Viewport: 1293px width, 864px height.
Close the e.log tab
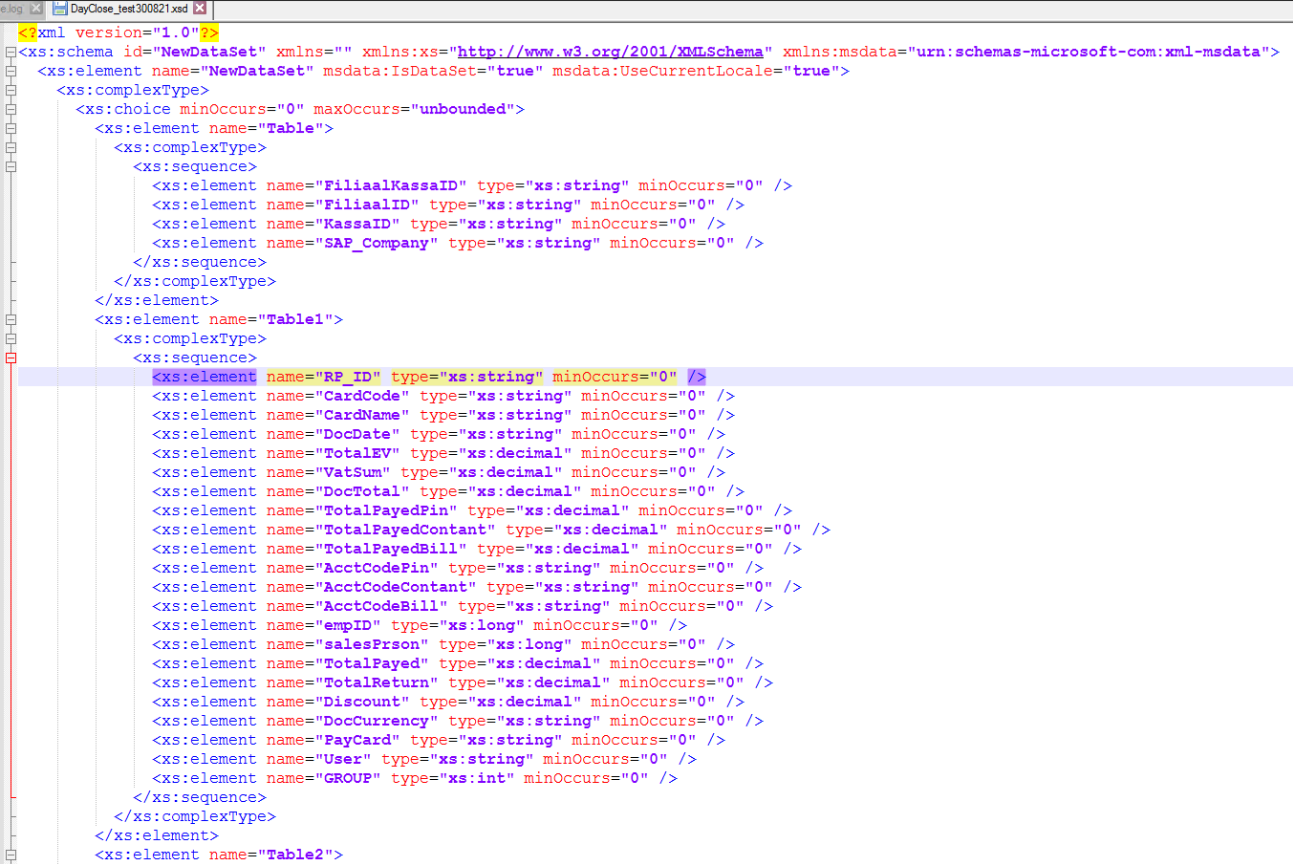[x=35, y=8]
